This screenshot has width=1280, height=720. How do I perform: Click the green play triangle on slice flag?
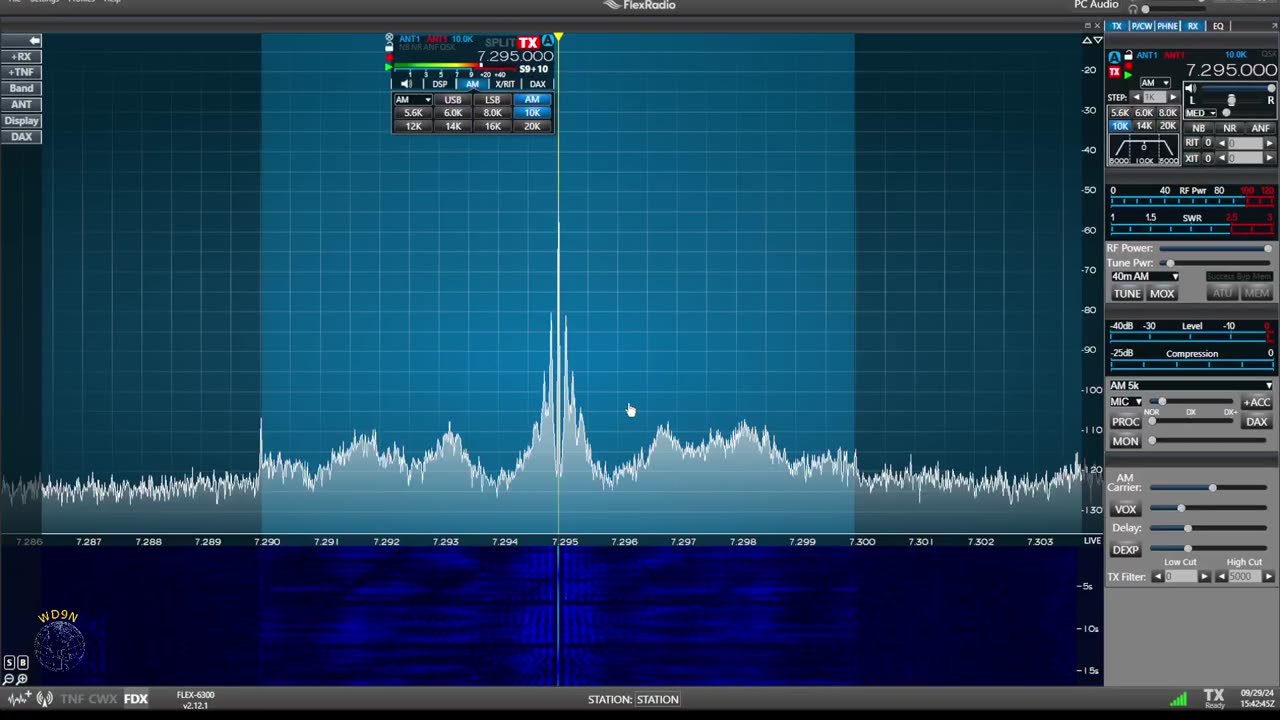point(389,68)
